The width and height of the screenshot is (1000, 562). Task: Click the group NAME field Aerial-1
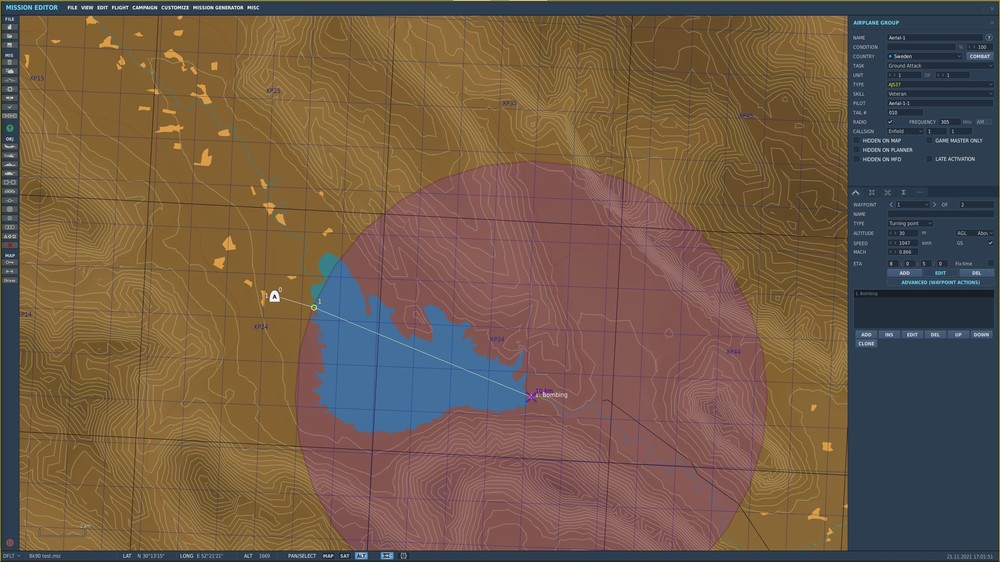(x=935, y=38)
